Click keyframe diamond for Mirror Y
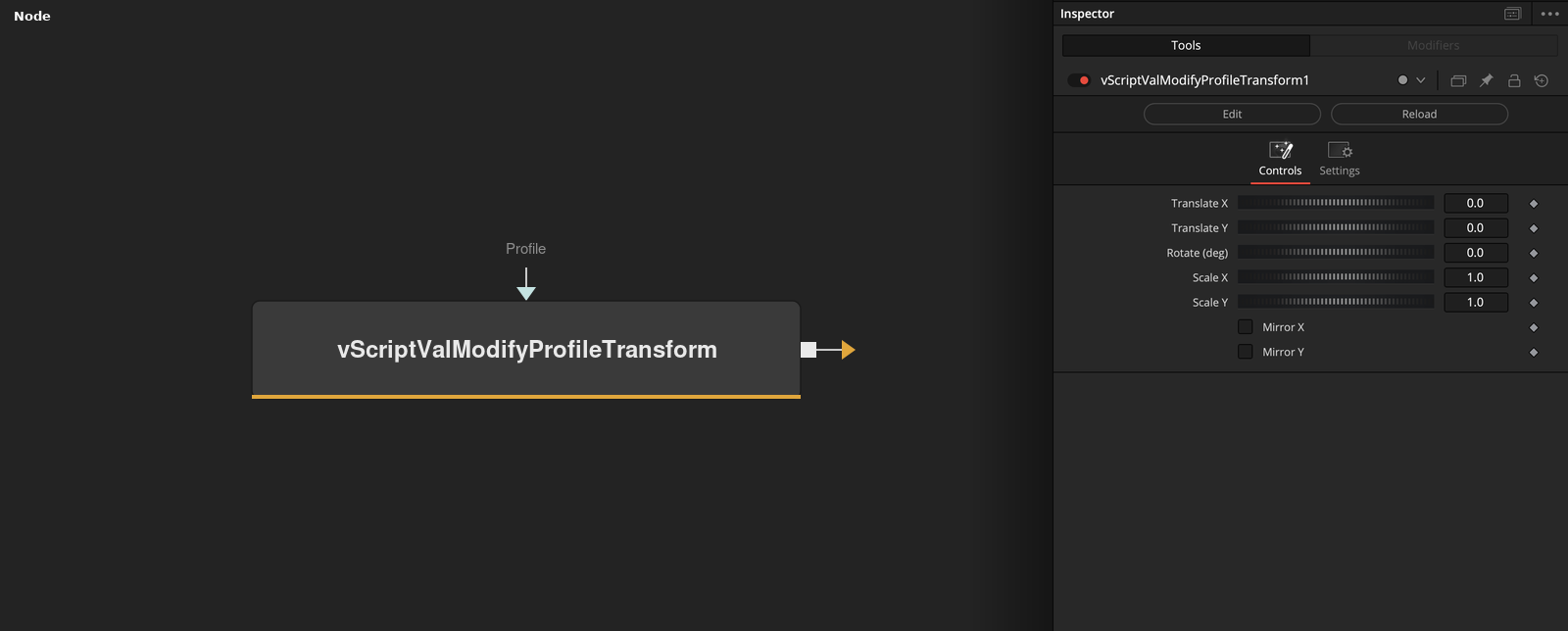The height and width of the screenshot is (631, 1568). [1534, 353]
